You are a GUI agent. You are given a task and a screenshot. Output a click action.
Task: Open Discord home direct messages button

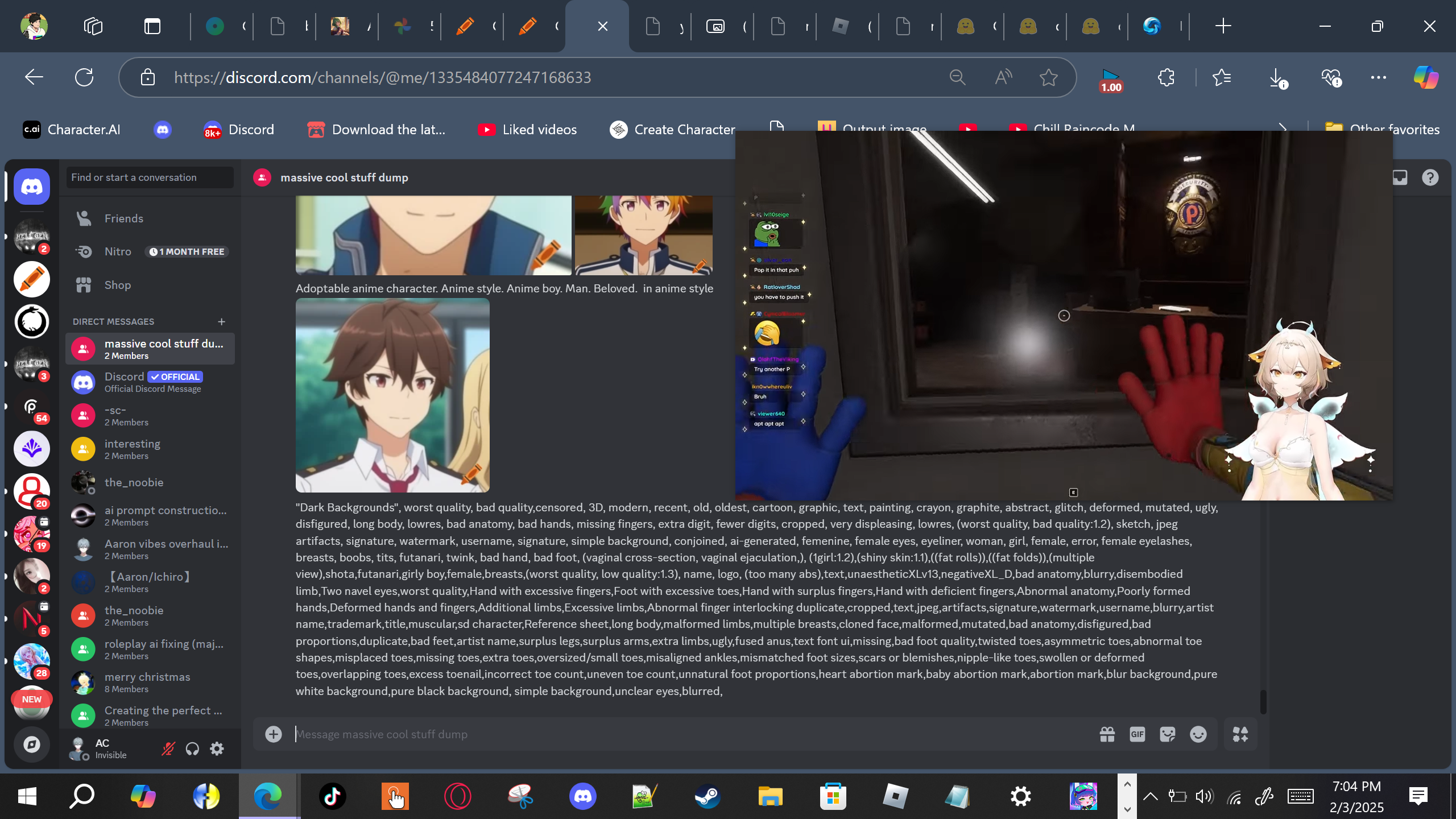32,187
